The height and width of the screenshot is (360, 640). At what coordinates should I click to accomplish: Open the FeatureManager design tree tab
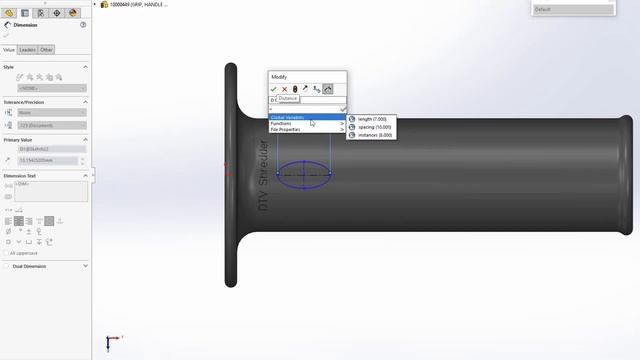tap(9, 13)
